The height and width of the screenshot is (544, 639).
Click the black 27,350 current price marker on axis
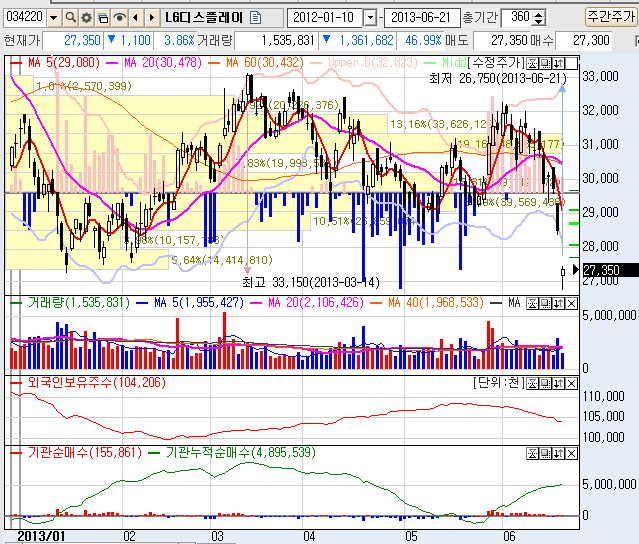[x=610, y=270]
